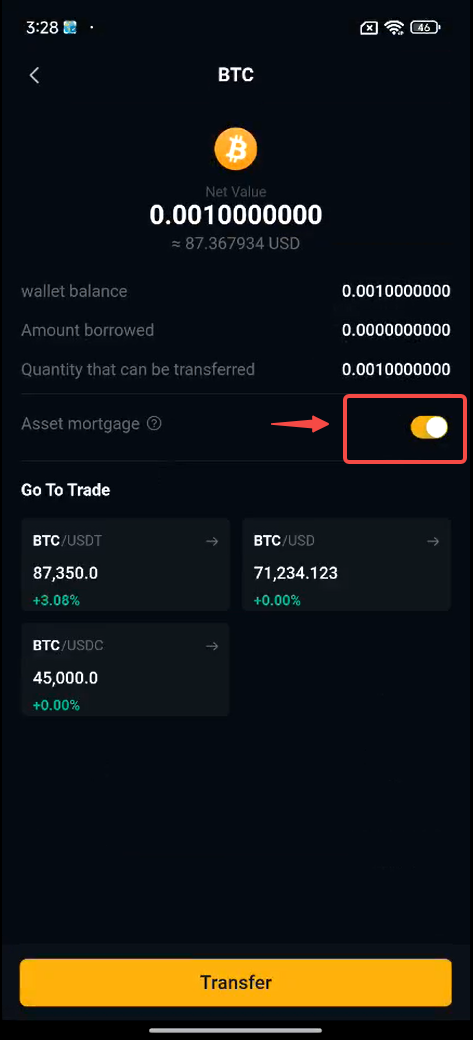Tap the battery indicator in status bar
Viewport: 473px width, 1040px height.
426,28
